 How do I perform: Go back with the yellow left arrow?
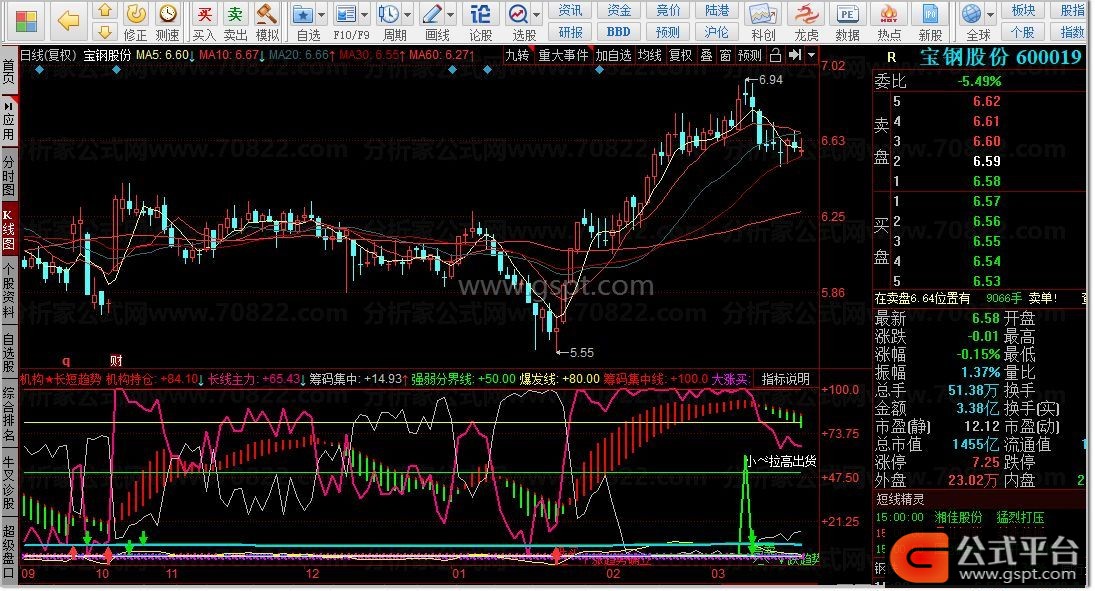68,21
